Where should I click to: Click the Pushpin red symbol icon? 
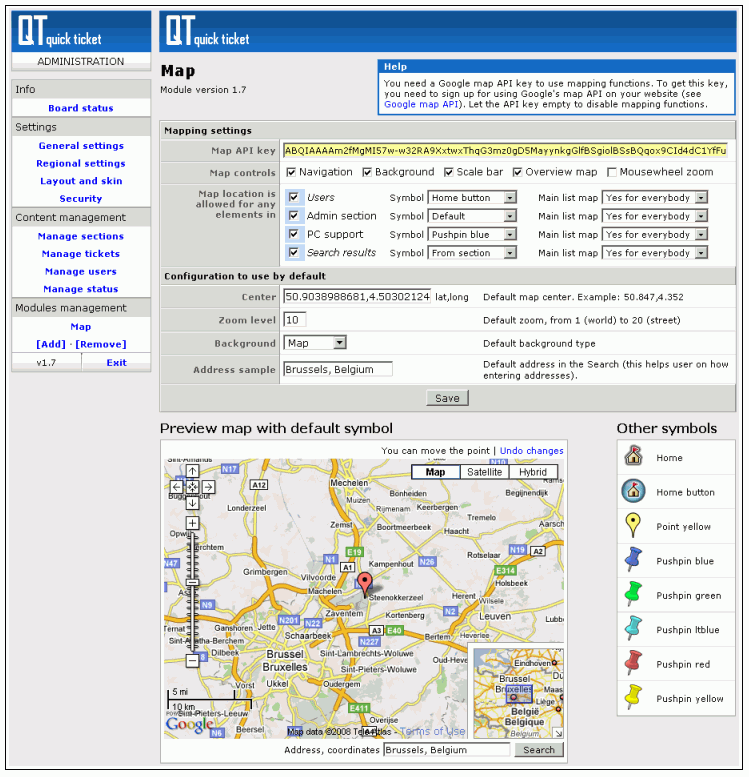click(633, 664)
